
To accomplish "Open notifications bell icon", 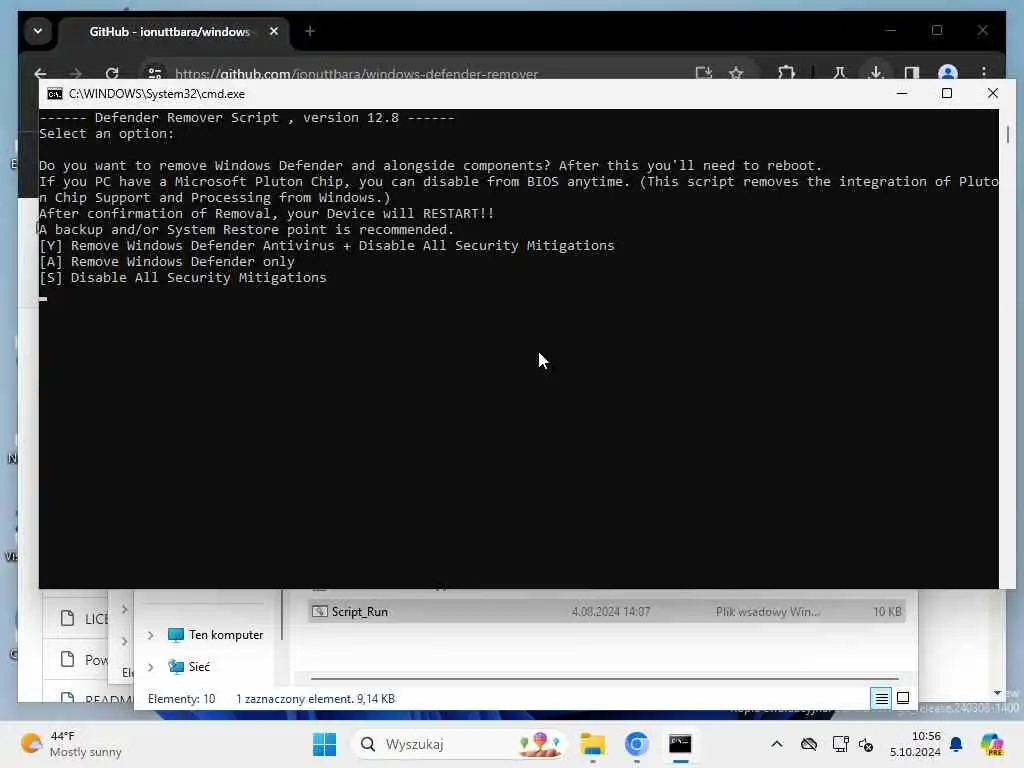I will pos(956,744).
